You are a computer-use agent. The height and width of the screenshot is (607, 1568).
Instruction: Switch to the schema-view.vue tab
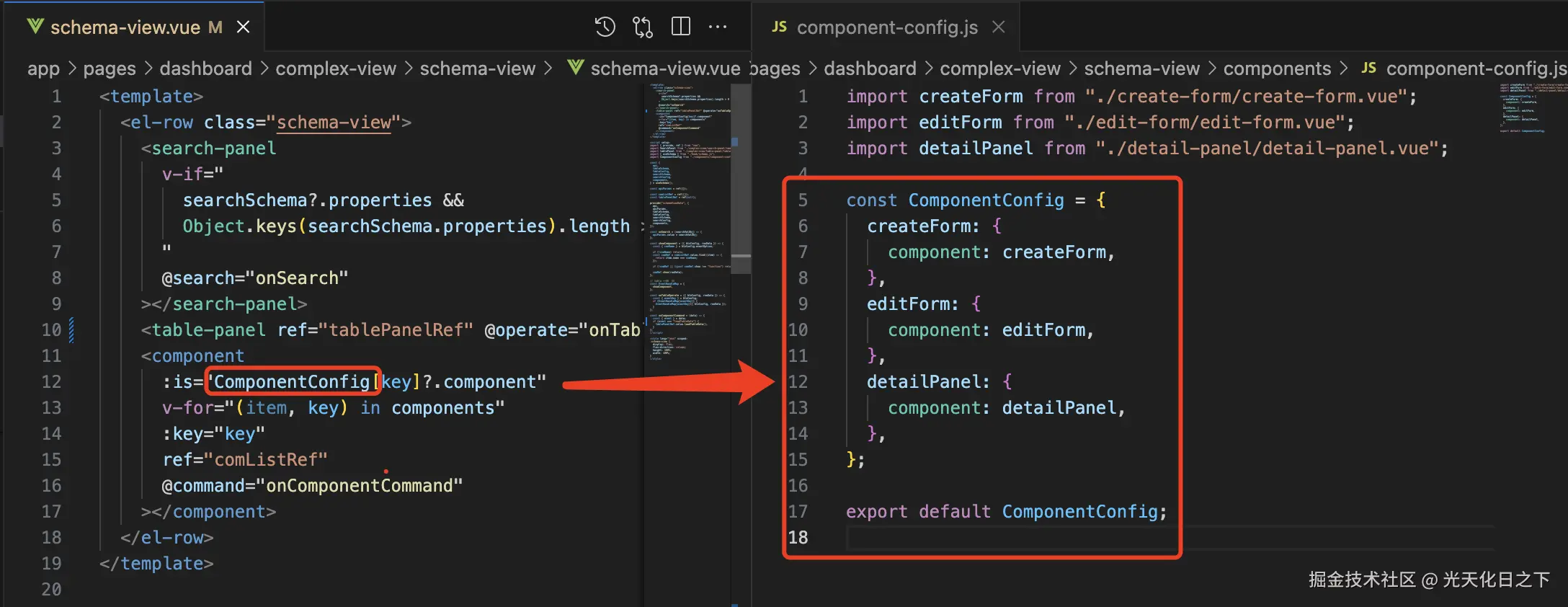click(x=135, y=27)
